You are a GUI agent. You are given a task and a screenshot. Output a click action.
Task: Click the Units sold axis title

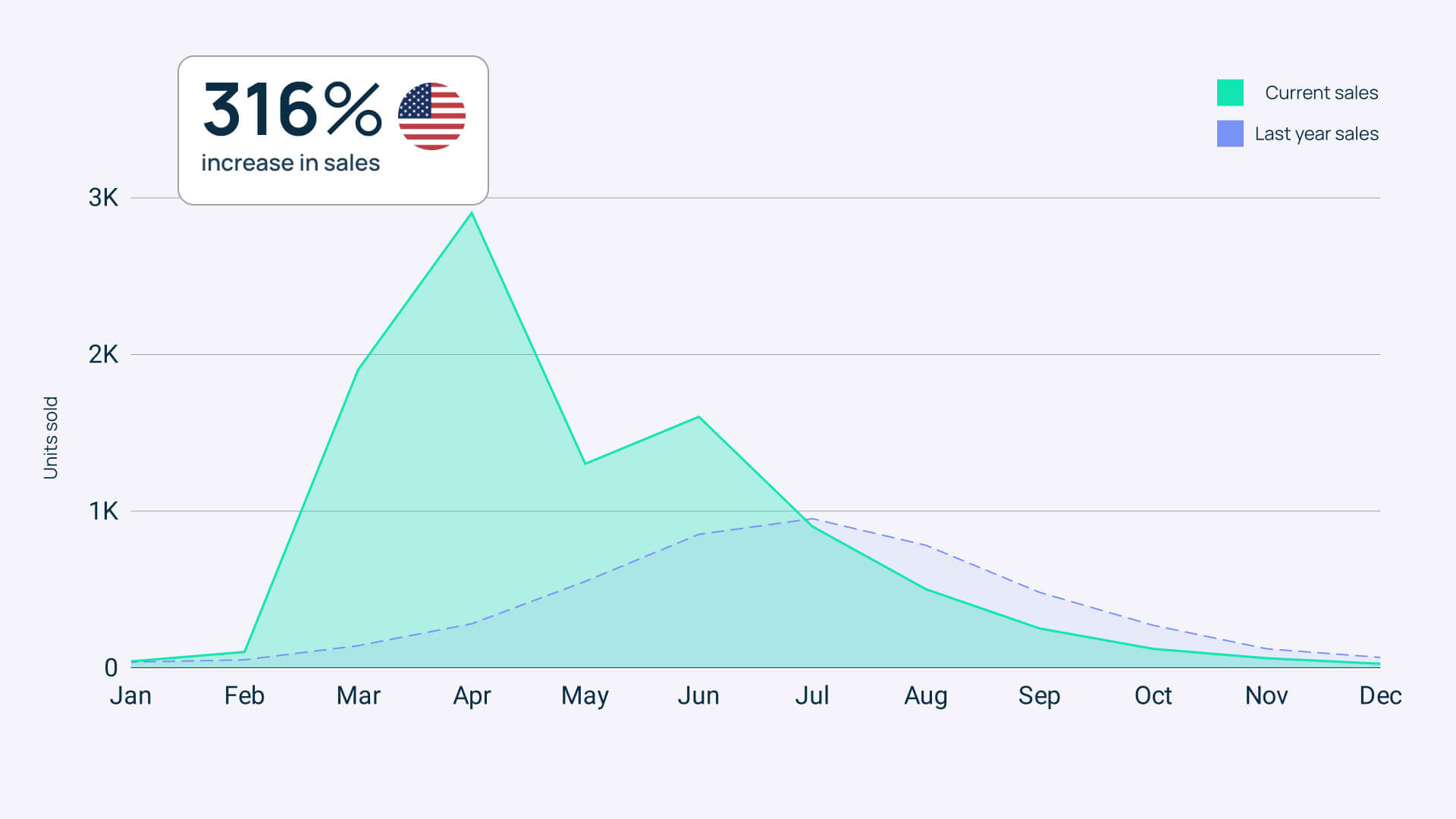pyautogui.click(x=51, y=438)
